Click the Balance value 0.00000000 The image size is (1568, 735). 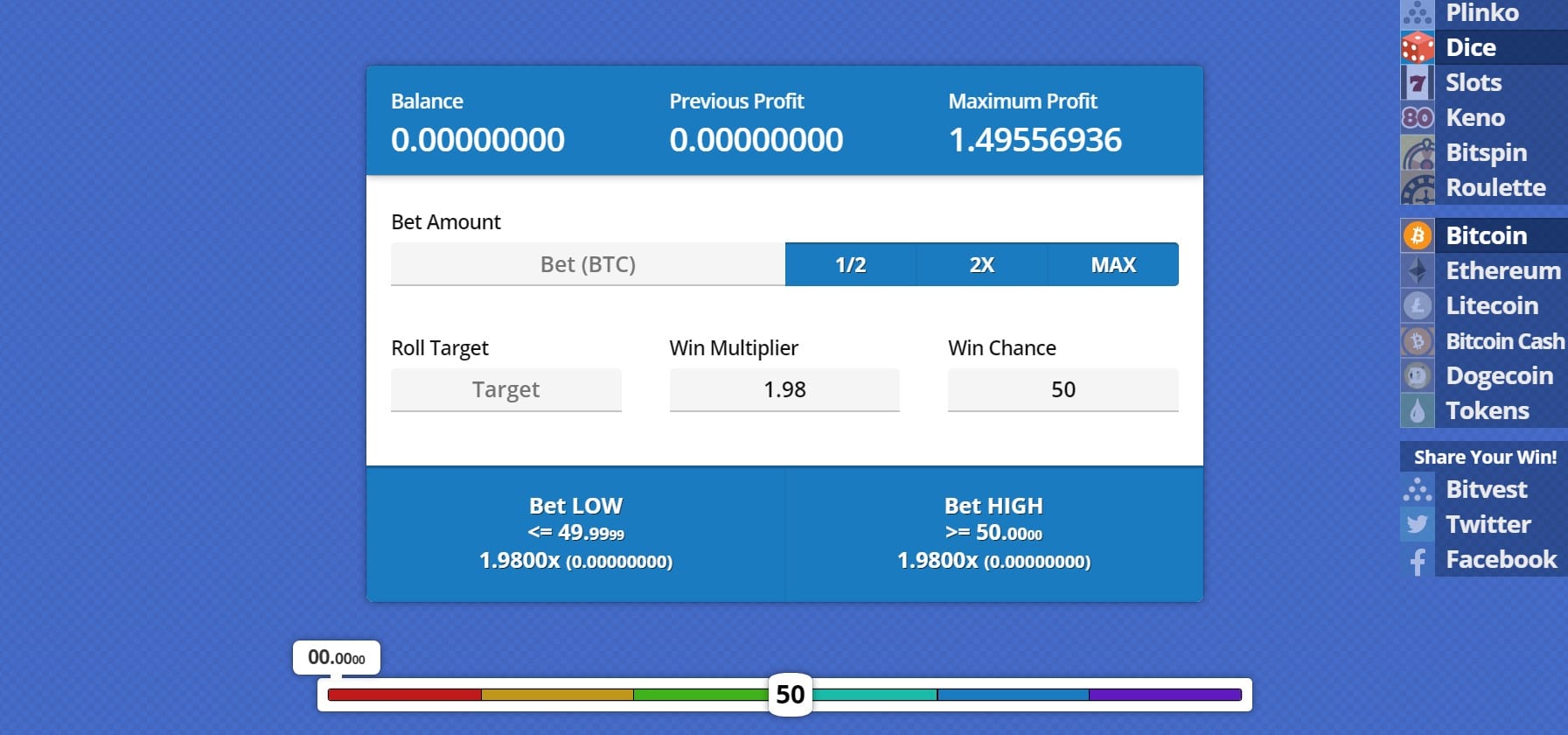[x=477, y=140]
